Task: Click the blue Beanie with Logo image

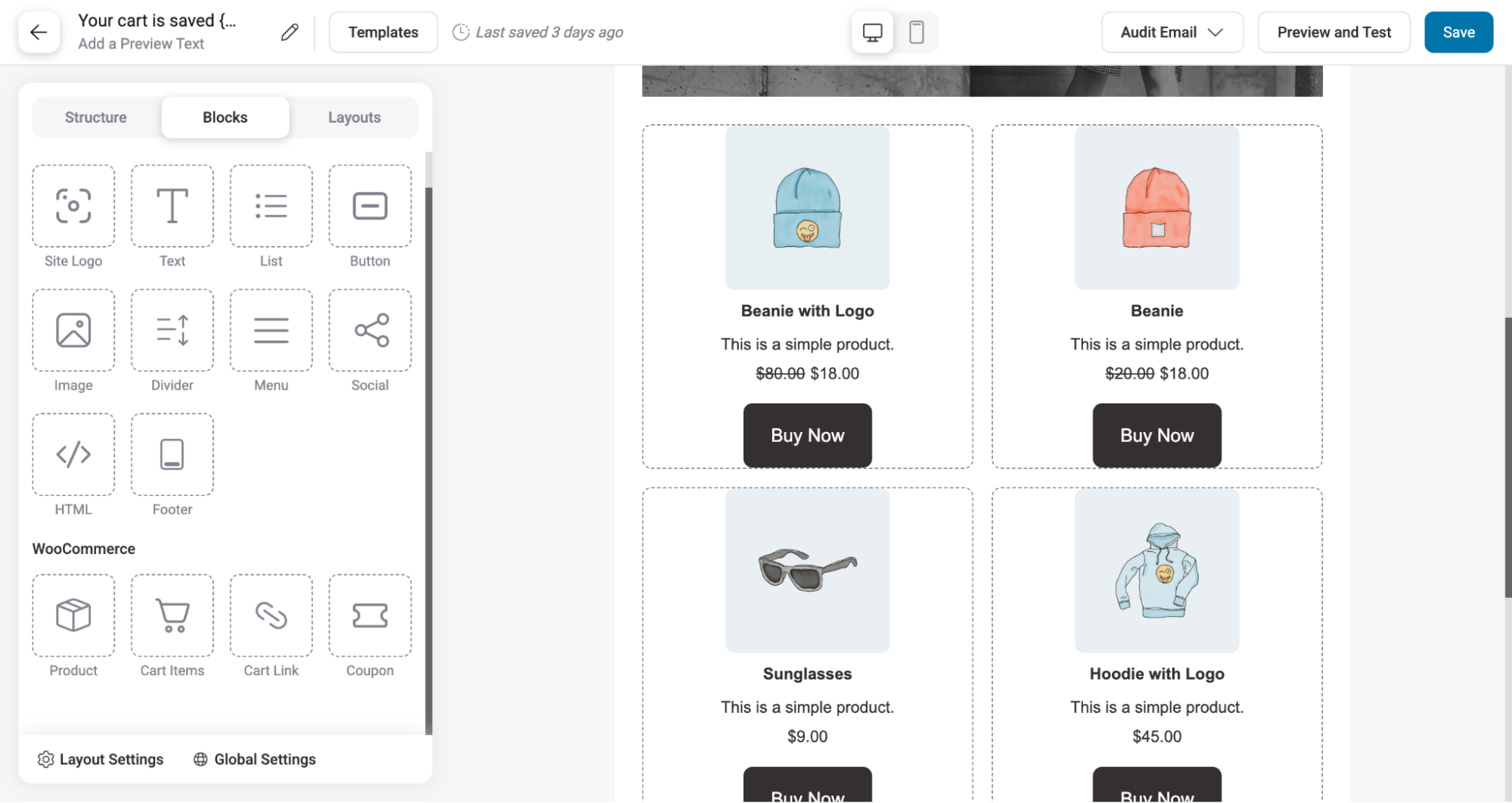Action: (x=807, y=207)
